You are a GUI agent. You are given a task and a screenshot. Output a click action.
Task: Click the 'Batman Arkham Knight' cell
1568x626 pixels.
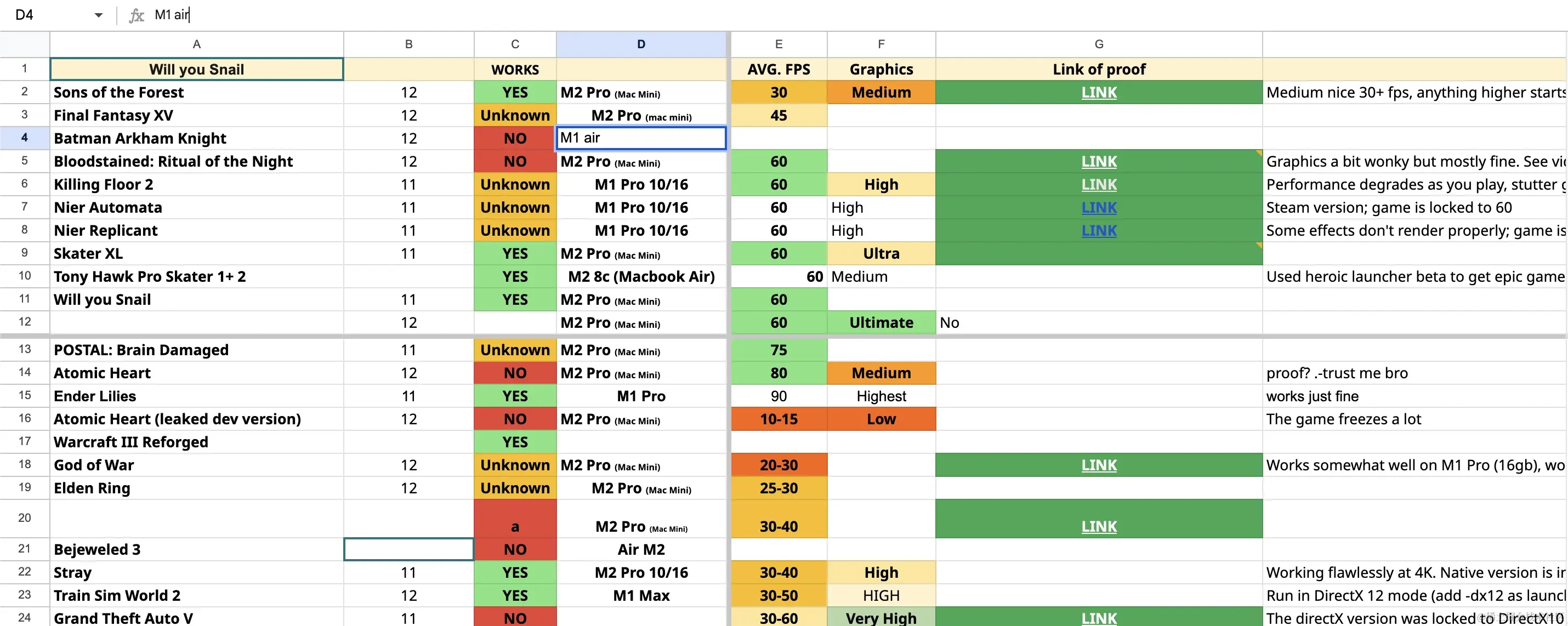point(197,138)
